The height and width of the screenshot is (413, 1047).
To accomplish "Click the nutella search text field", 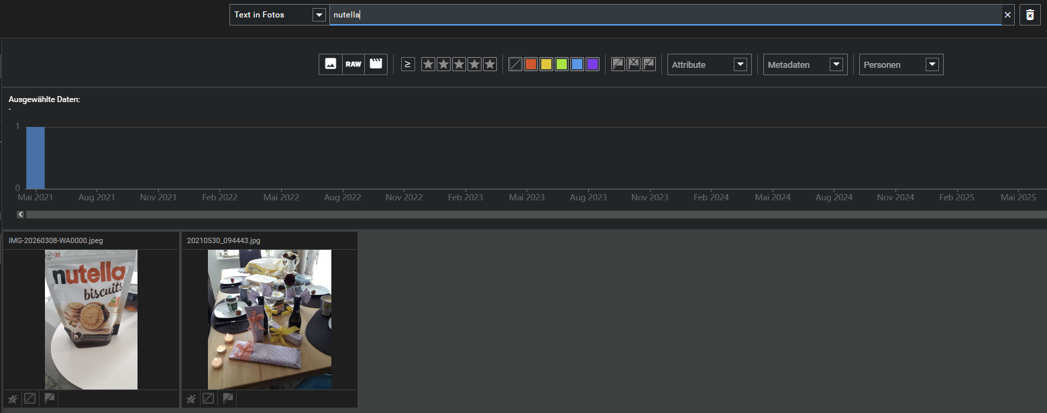I will (665, 15).
